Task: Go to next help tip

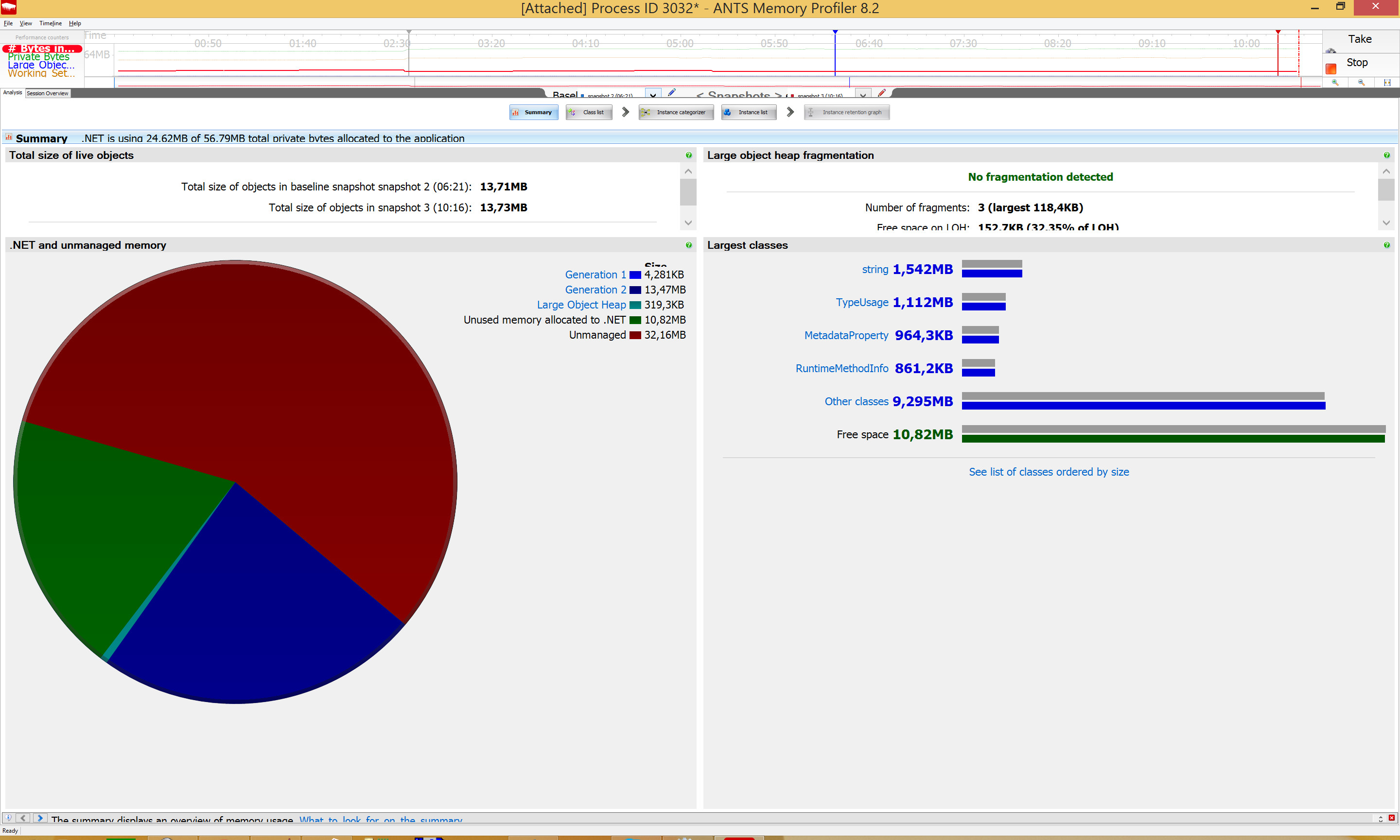Action: 40,818
